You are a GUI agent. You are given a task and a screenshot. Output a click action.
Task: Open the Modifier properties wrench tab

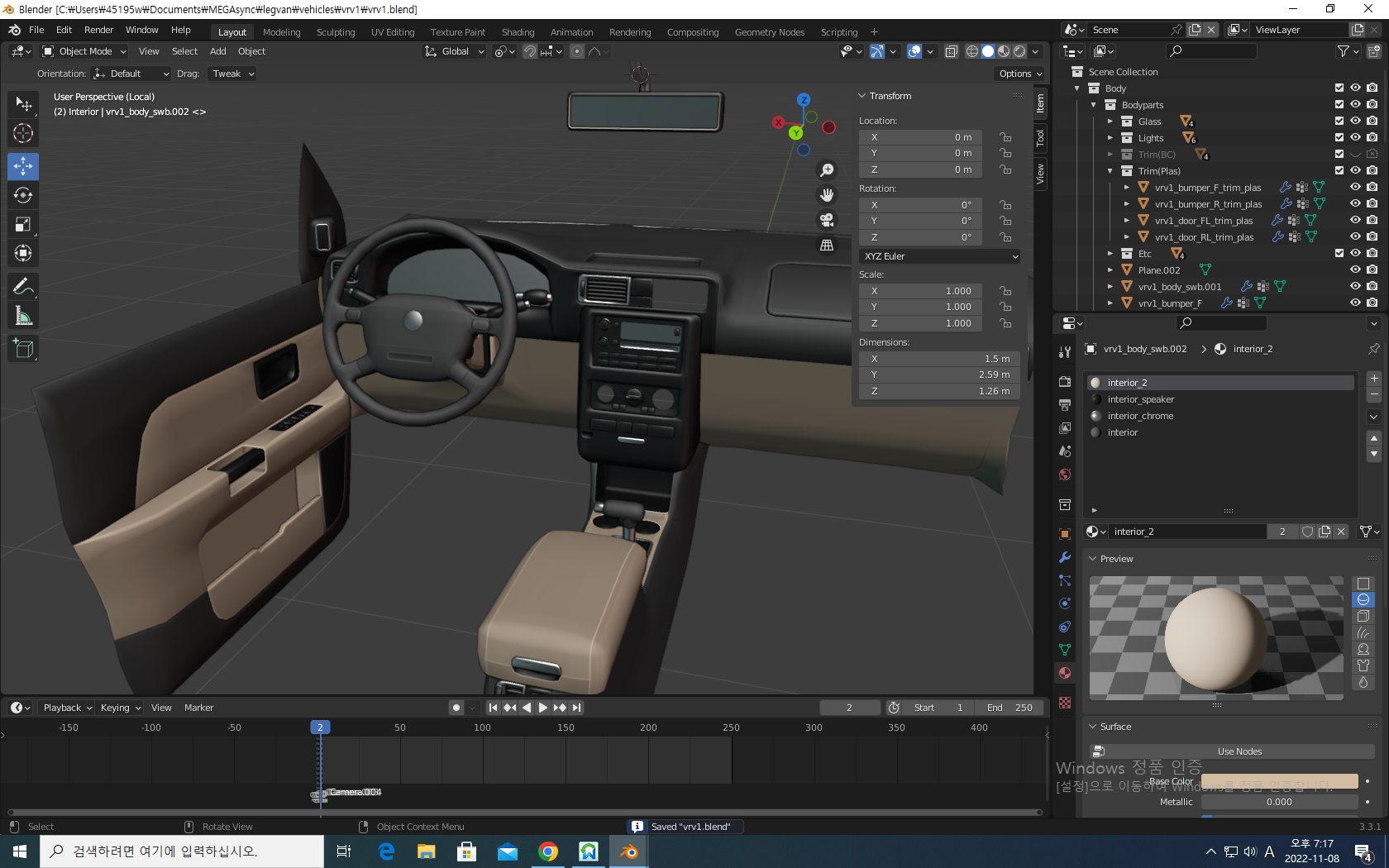[1065, 557]
